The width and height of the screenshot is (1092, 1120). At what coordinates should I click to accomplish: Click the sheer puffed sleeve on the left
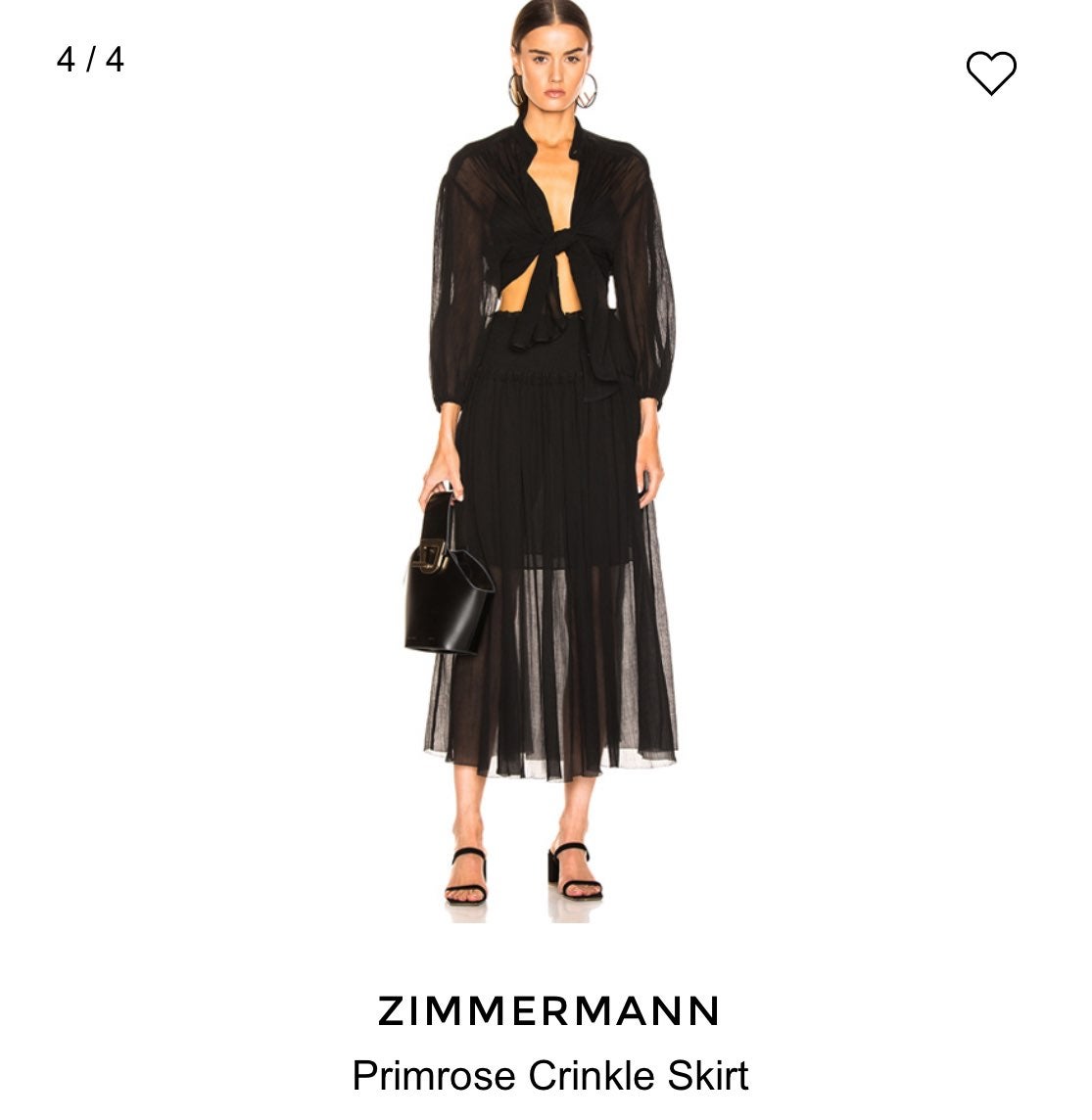click(x=459, y=286)
